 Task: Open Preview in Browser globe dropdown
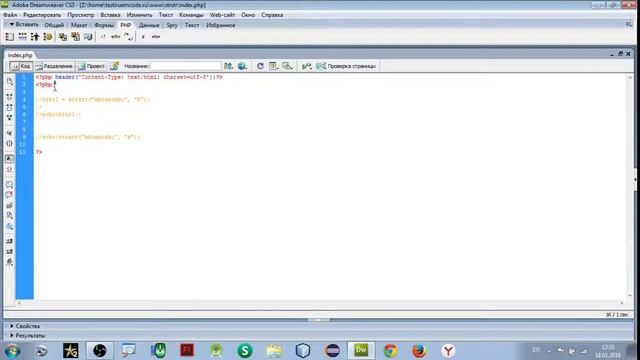tap(242, 66)
